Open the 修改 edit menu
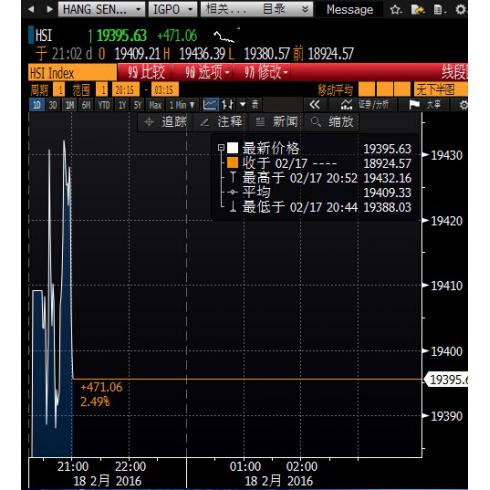Screen dimensions: 490x490 pyautogui.click(x=265, y=72)
